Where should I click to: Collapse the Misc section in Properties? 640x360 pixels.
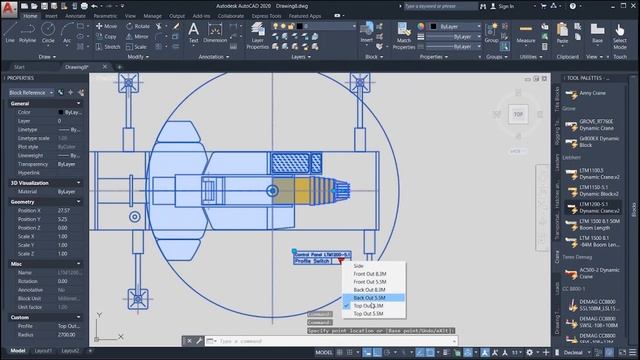click(78, 264)
